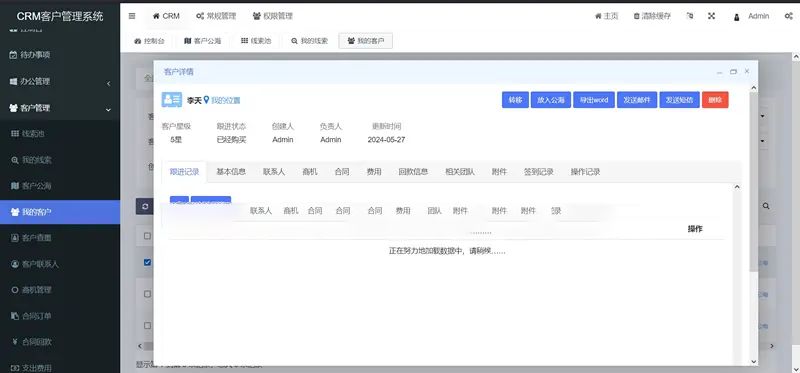Click the search magnifier icon in background table
This screenshot has width=800, height=373.
coord(766,206)
